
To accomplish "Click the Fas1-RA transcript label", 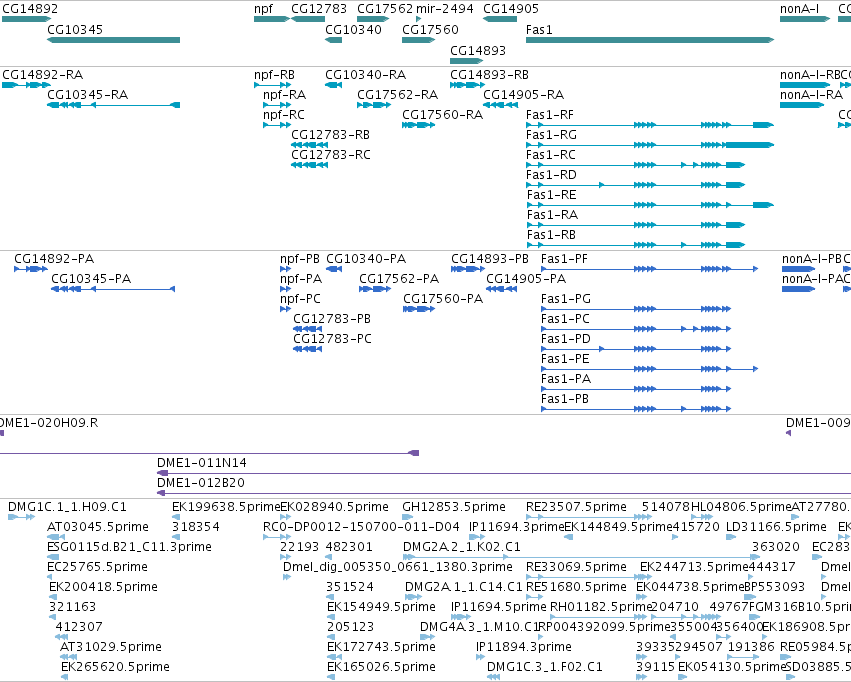I will 552,215.
